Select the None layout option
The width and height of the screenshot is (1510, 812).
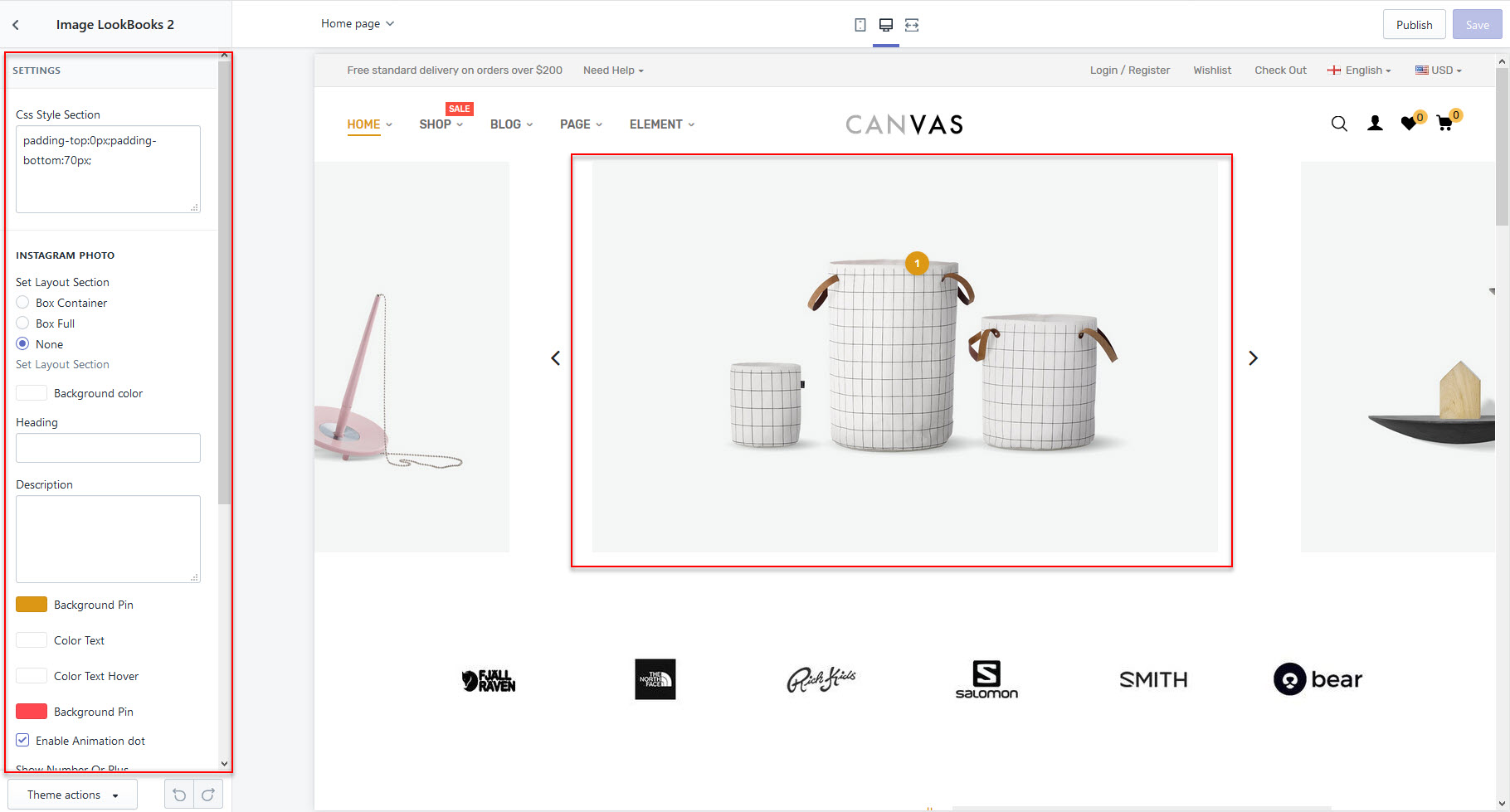(x=22, y=344)
